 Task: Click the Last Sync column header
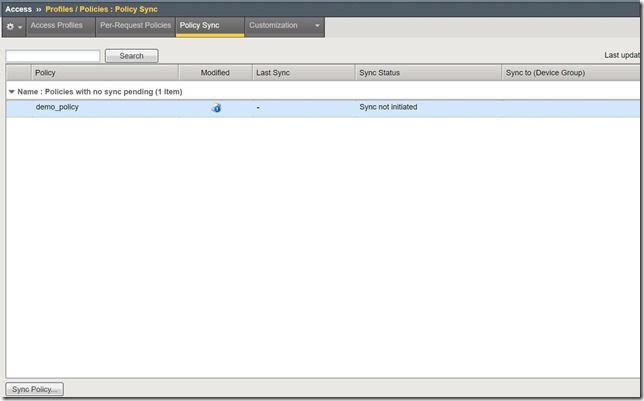[x=304, y=73]
